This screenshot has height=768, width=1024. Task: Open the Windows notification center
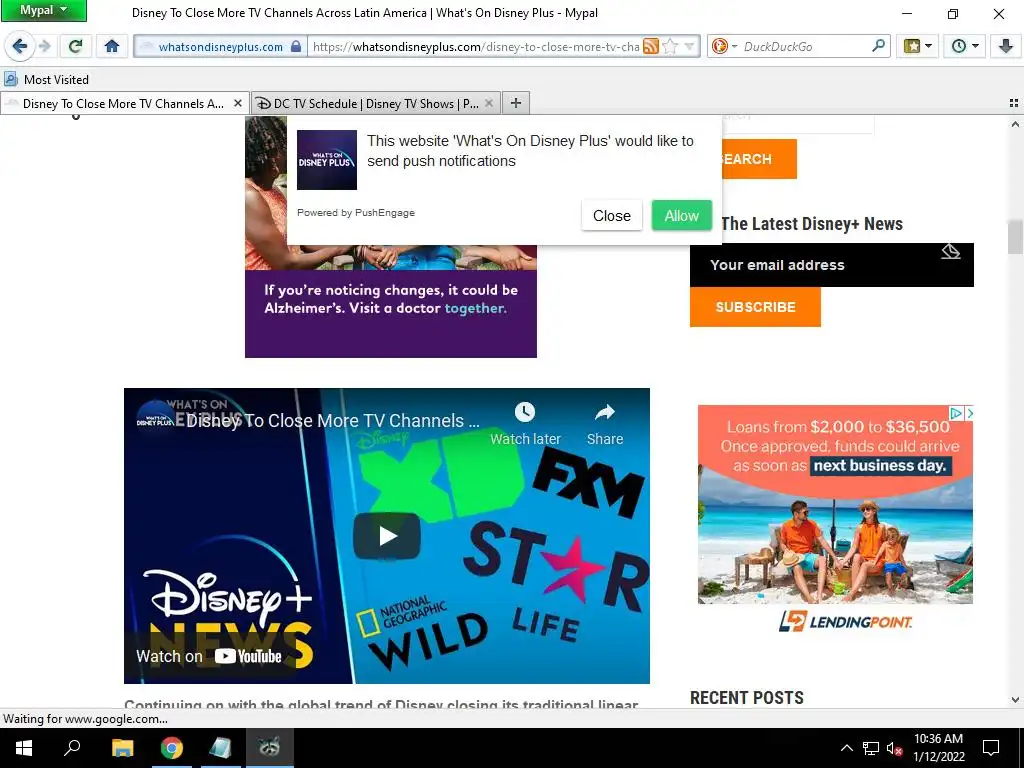point(991,748)
